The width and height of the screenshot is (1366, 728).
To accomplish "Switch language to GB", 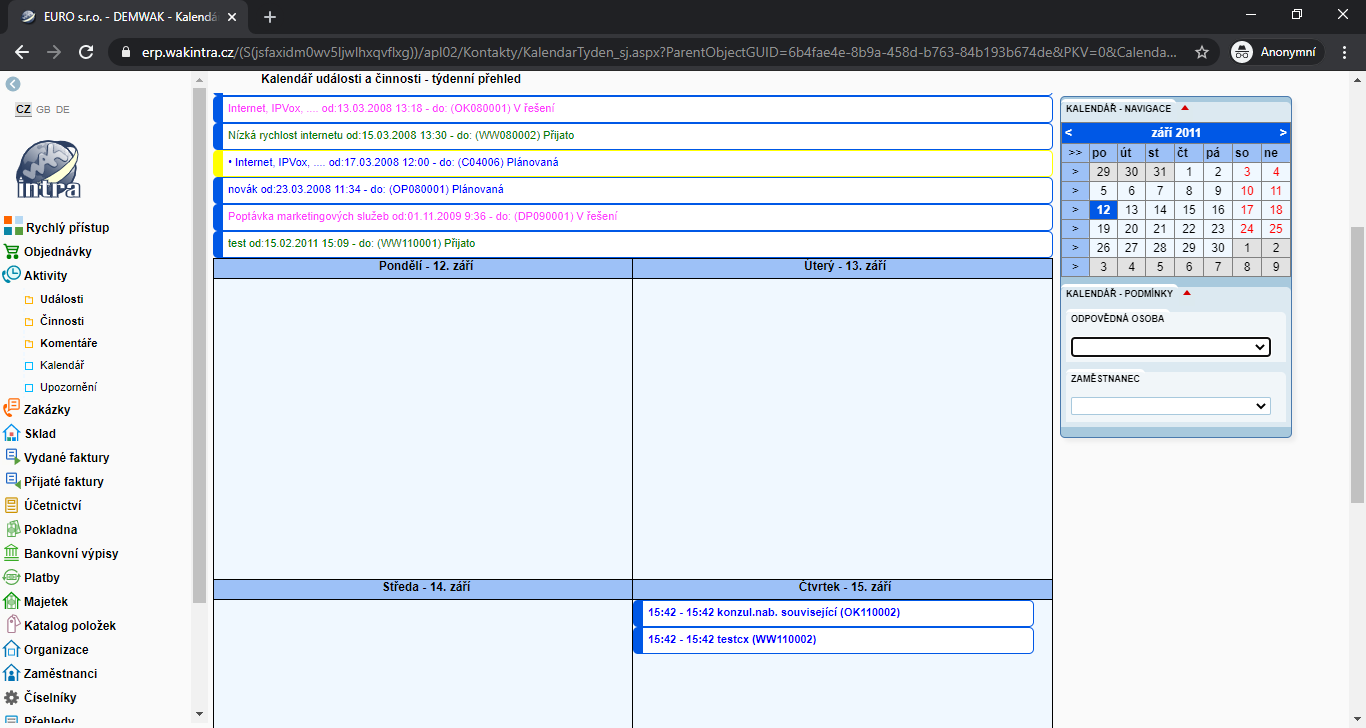I will point(43,110).
